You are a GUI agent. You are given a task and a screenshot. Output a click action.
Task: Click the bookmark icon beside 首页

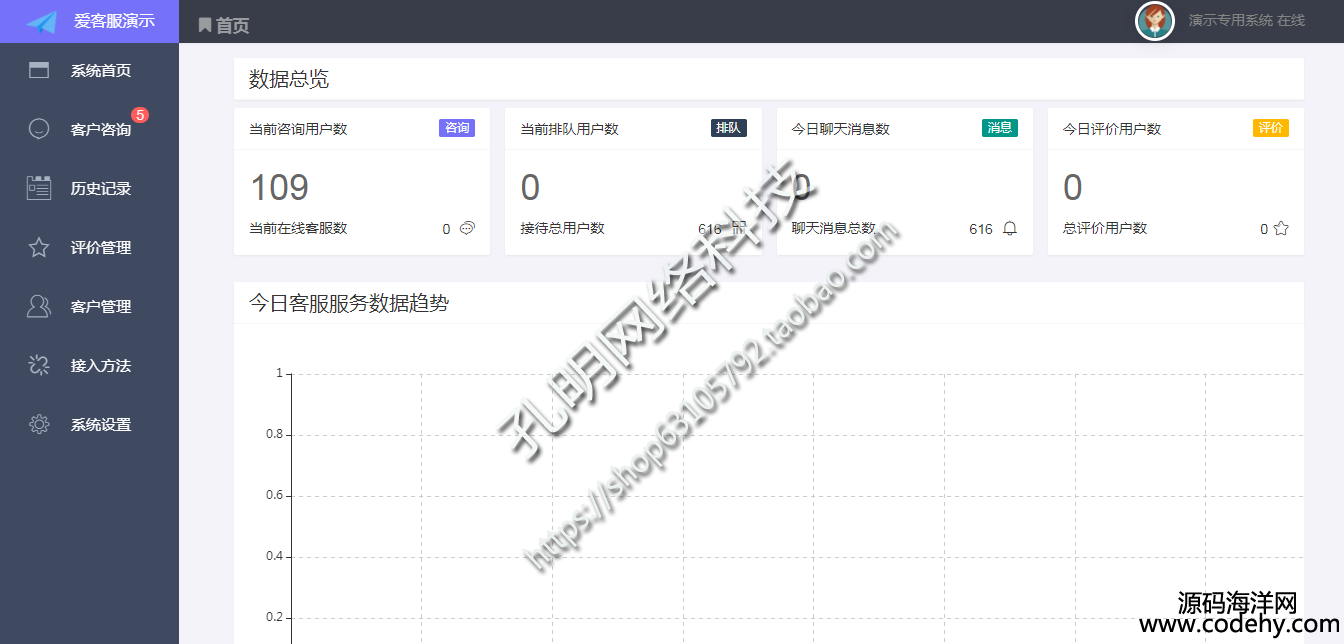205,25
